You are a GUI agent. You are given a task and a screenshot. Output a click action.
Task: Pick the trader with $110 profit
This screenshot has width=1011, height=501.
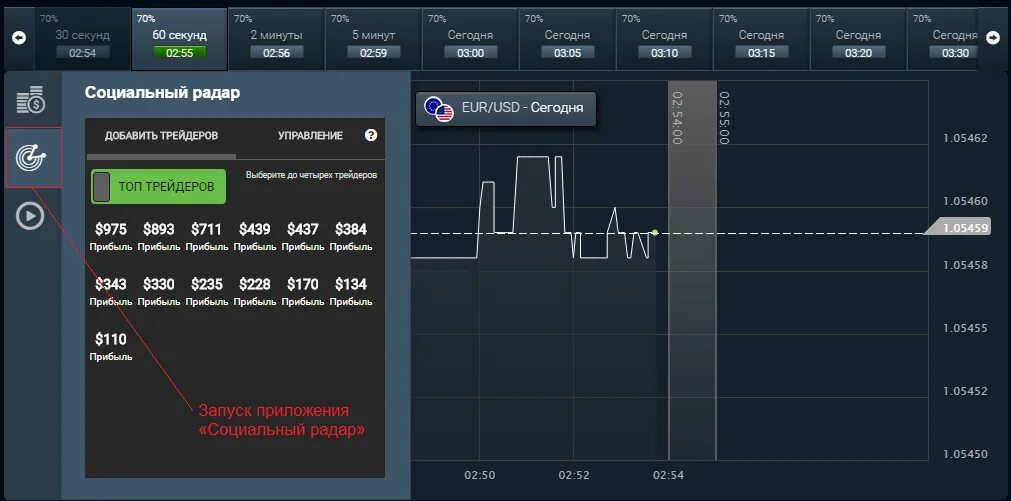tap(111, 346)
